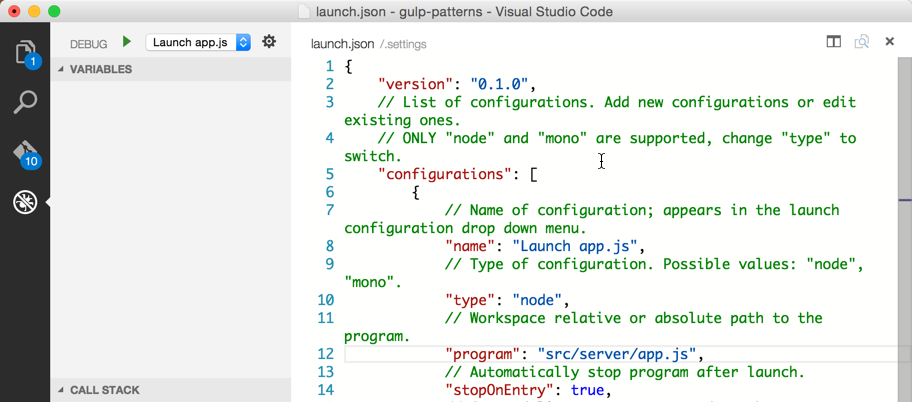The width and height of the screenshot is (912, 402).
Task: Open the Git source control icon
Action: [x=26, y=153]
